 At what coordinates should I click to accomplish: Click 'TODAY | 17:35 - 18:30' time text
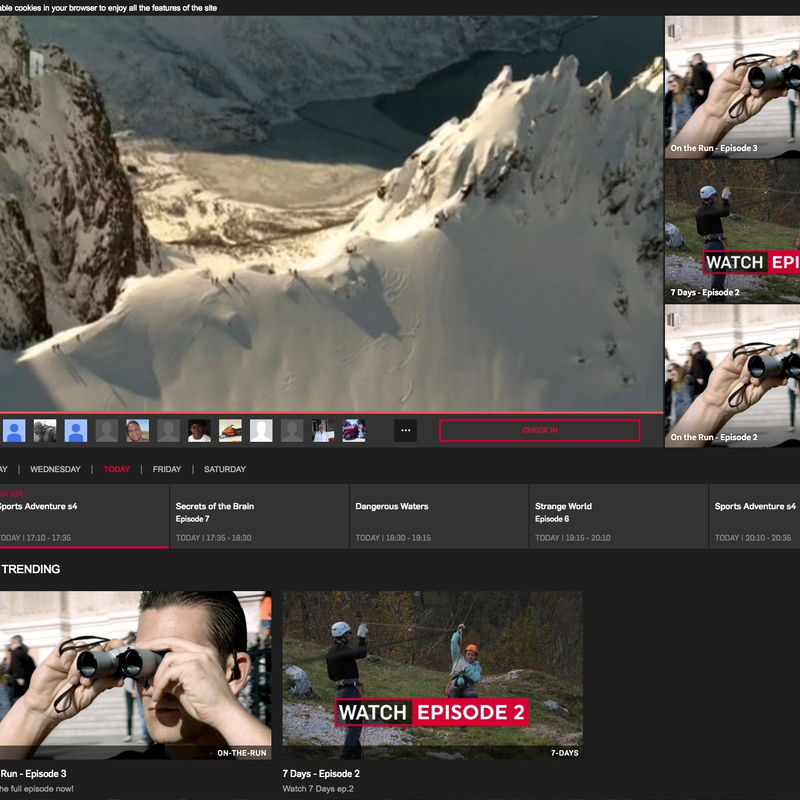point(213,538)
